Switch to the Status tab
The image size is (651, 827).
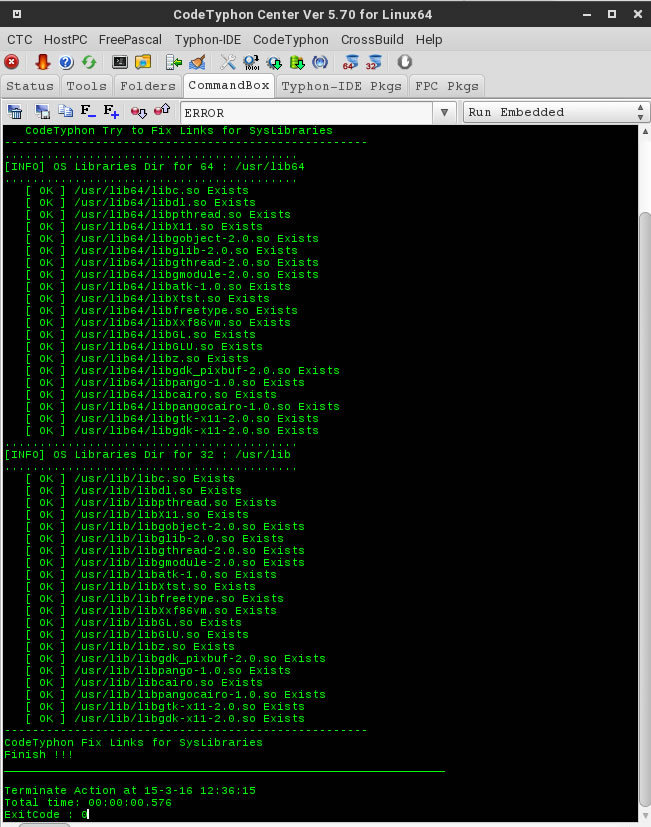pyautogui.click(x=30, y=86)
